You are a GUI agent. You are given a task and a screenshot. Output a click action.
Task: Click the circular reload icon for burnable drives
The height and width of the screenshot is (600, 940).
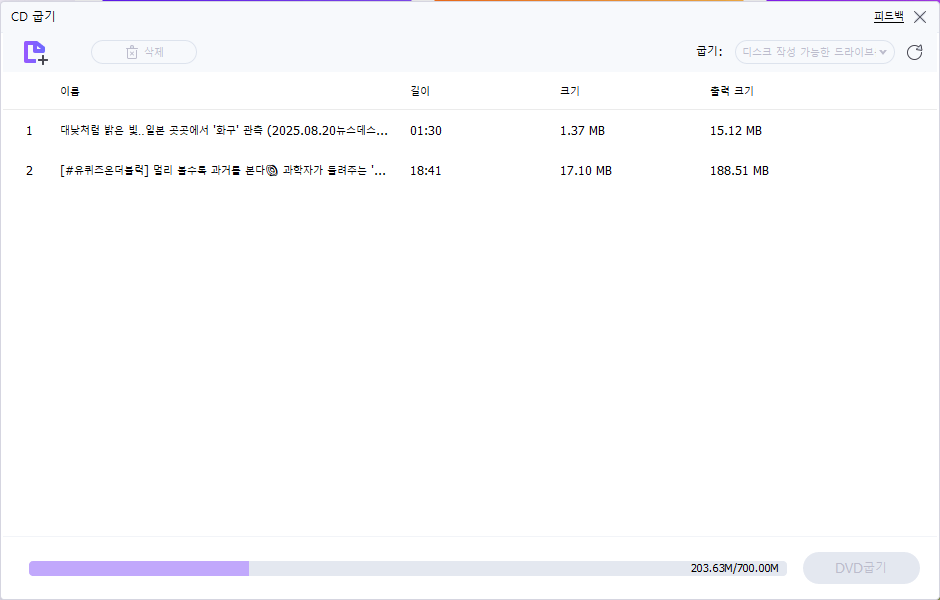pyautogui.click(x=914, y=52)
